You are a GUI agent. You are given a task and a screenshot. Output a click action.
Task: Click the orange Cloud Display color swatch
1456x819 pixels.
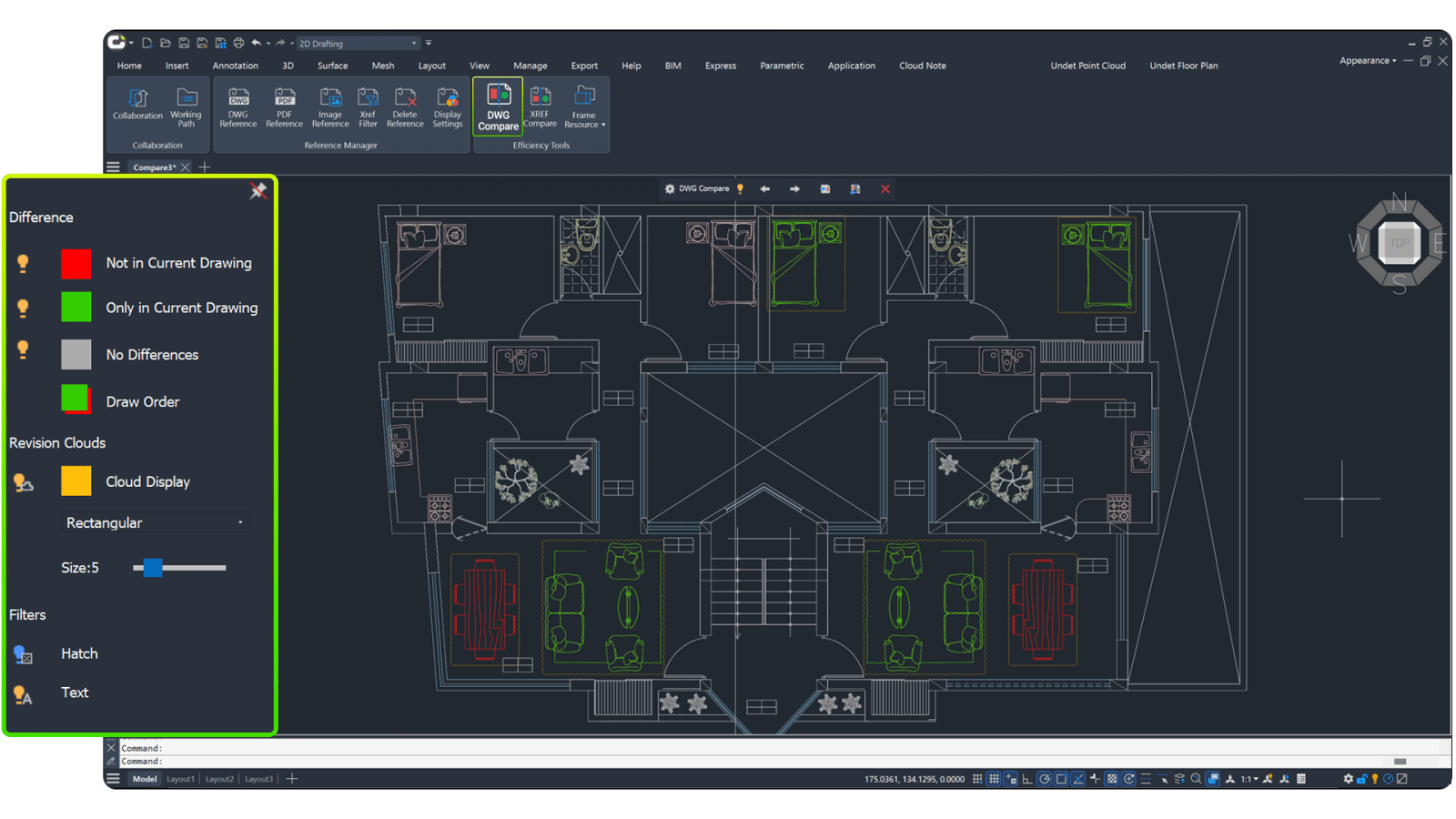point(76,481)
